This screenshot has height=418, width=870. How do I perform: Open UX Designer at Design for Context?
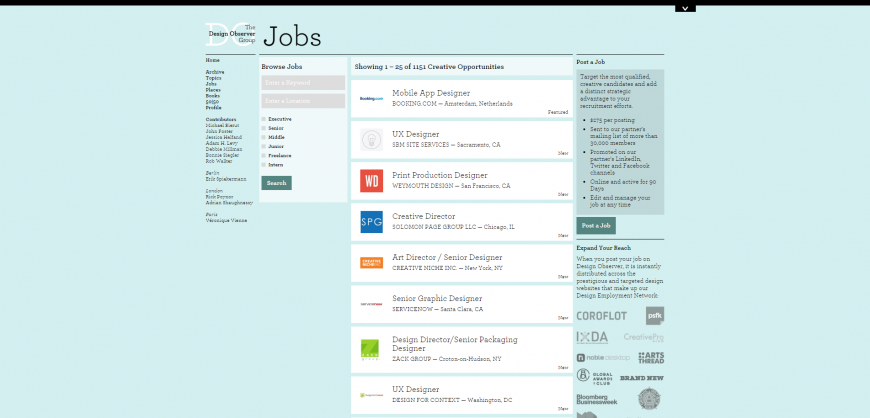[x=416, y=390]
